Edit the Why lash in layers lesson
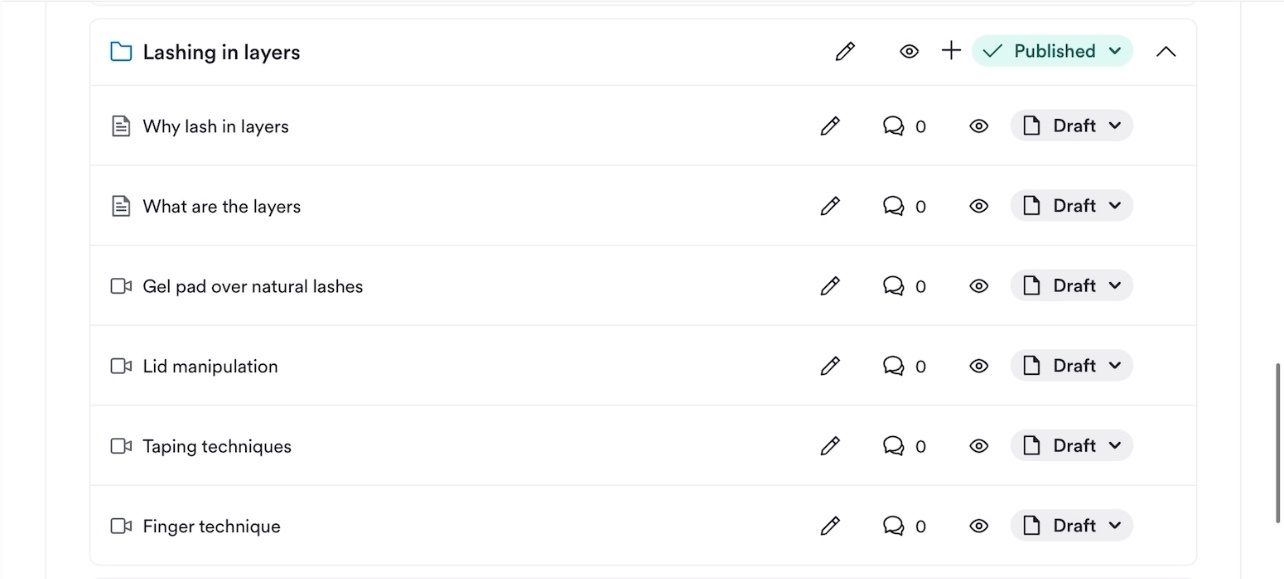Viewport: 1284px width, 579px height. pos(830,126)
